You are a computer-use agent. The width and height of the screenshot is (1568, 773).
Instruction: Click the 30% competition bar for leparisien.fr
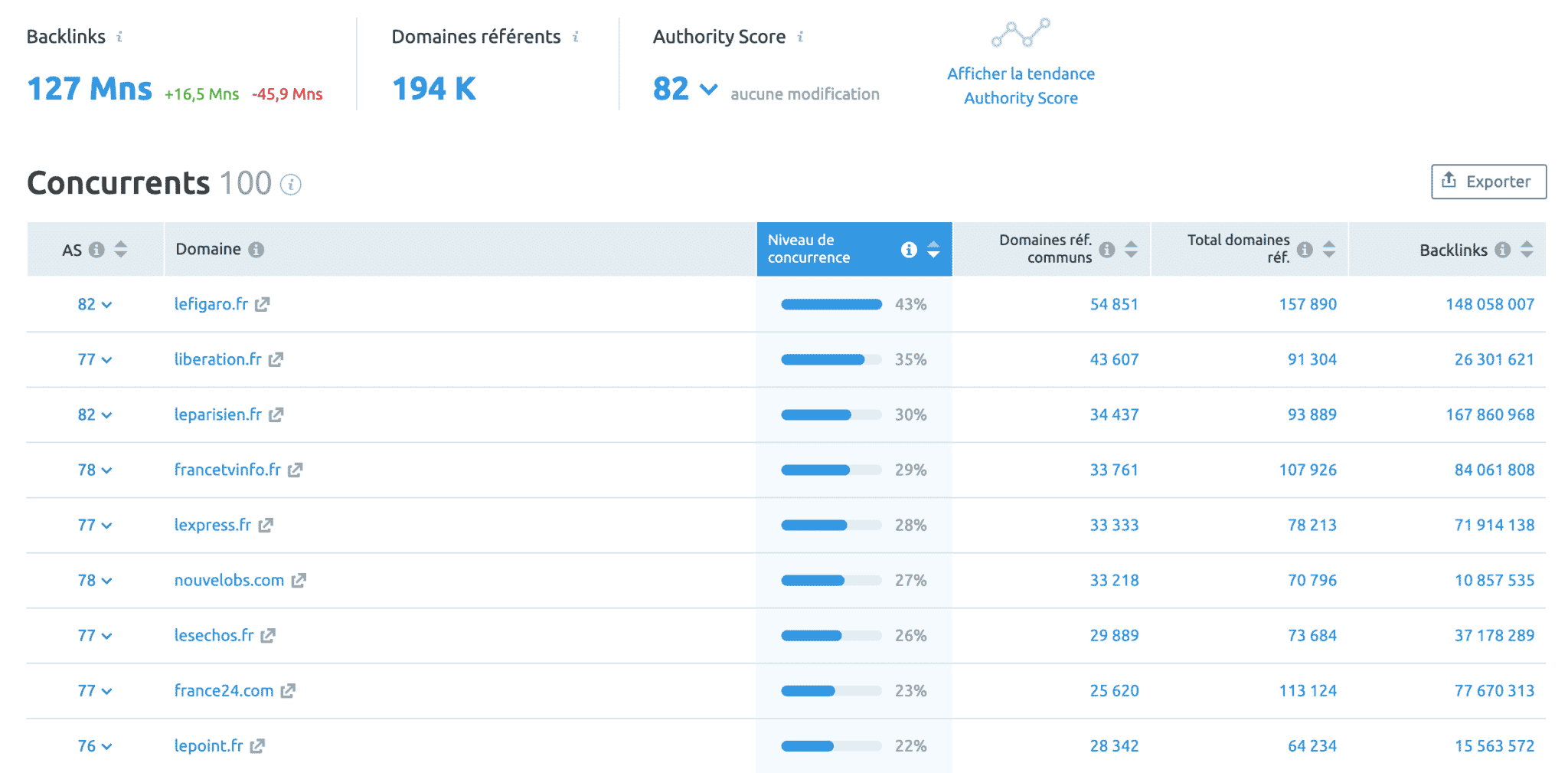pyautogui.click(x=831, y=415)
